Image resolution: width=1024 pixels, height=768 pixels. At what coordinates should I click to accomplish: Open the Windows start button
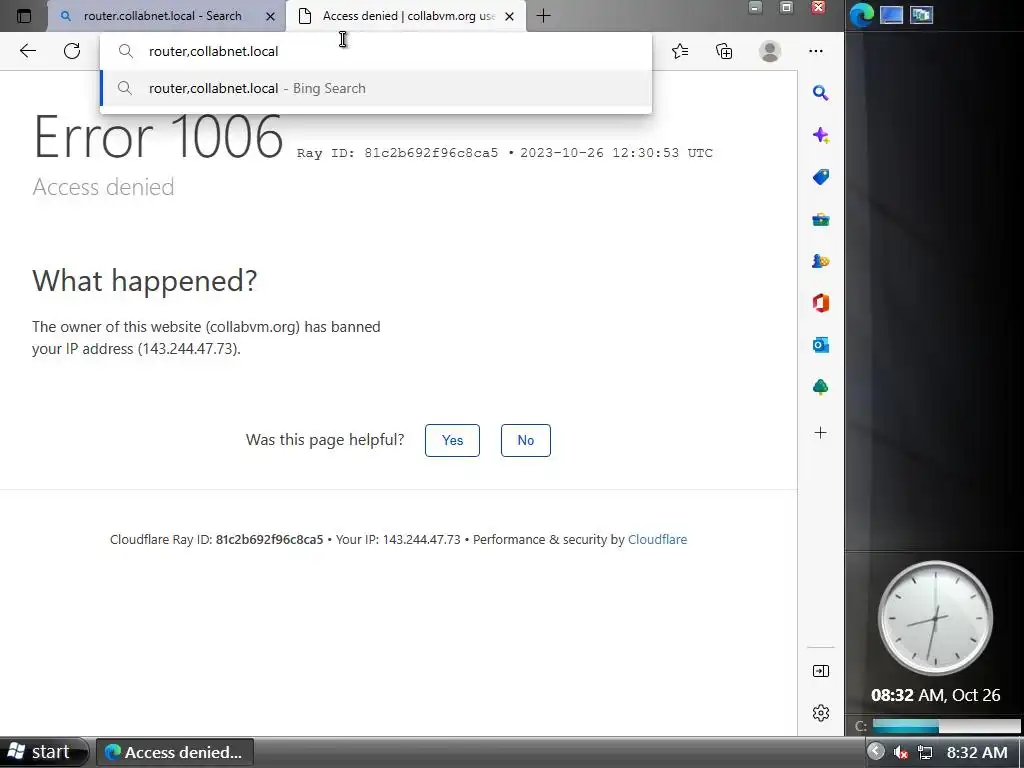42,752
